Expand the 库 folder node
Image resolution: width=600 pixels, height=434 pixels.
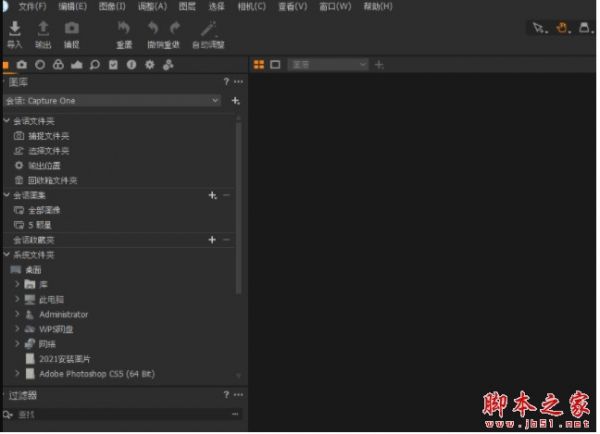[17, 284]
